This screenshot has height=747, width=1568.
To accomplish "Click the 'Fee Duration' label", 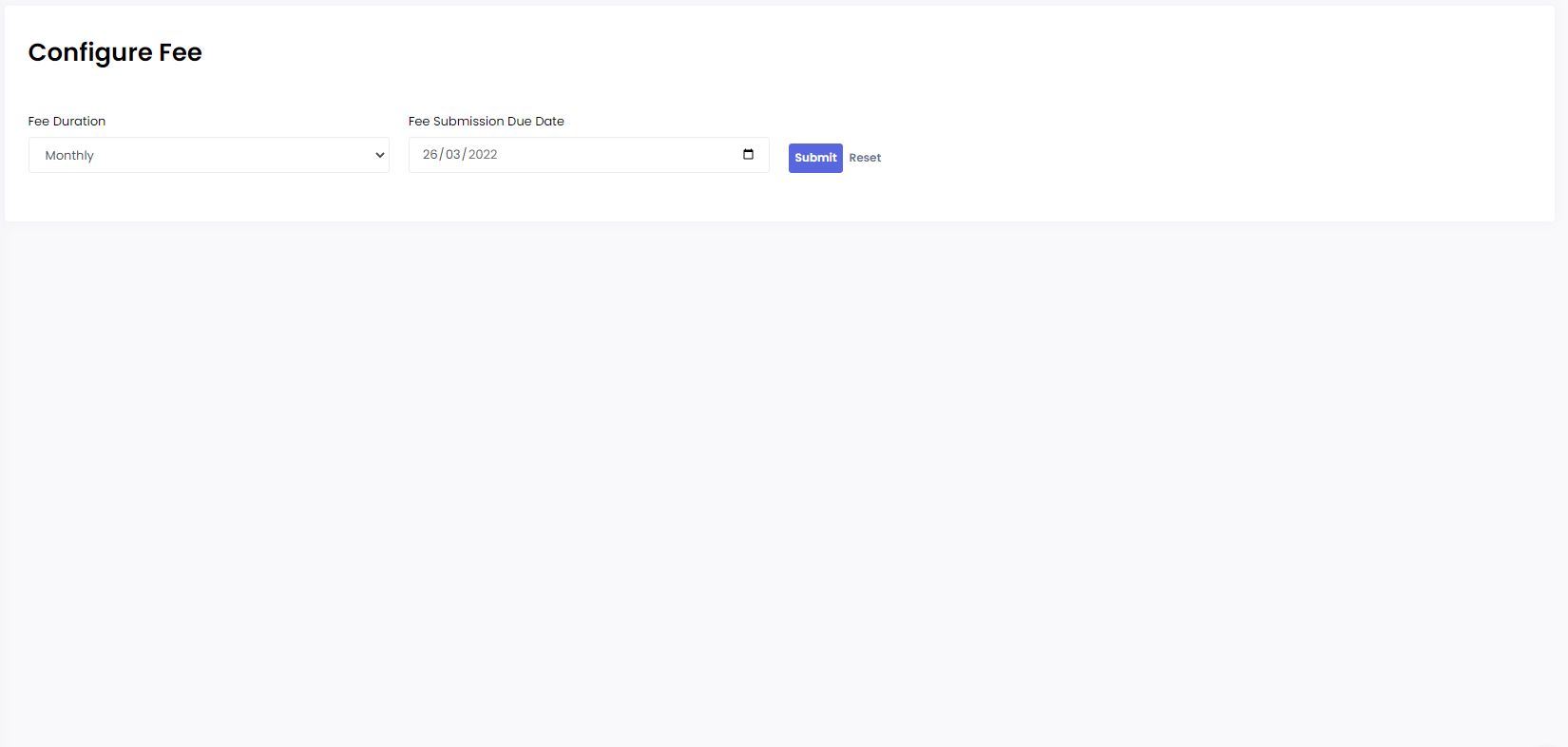I will (67, 121).
